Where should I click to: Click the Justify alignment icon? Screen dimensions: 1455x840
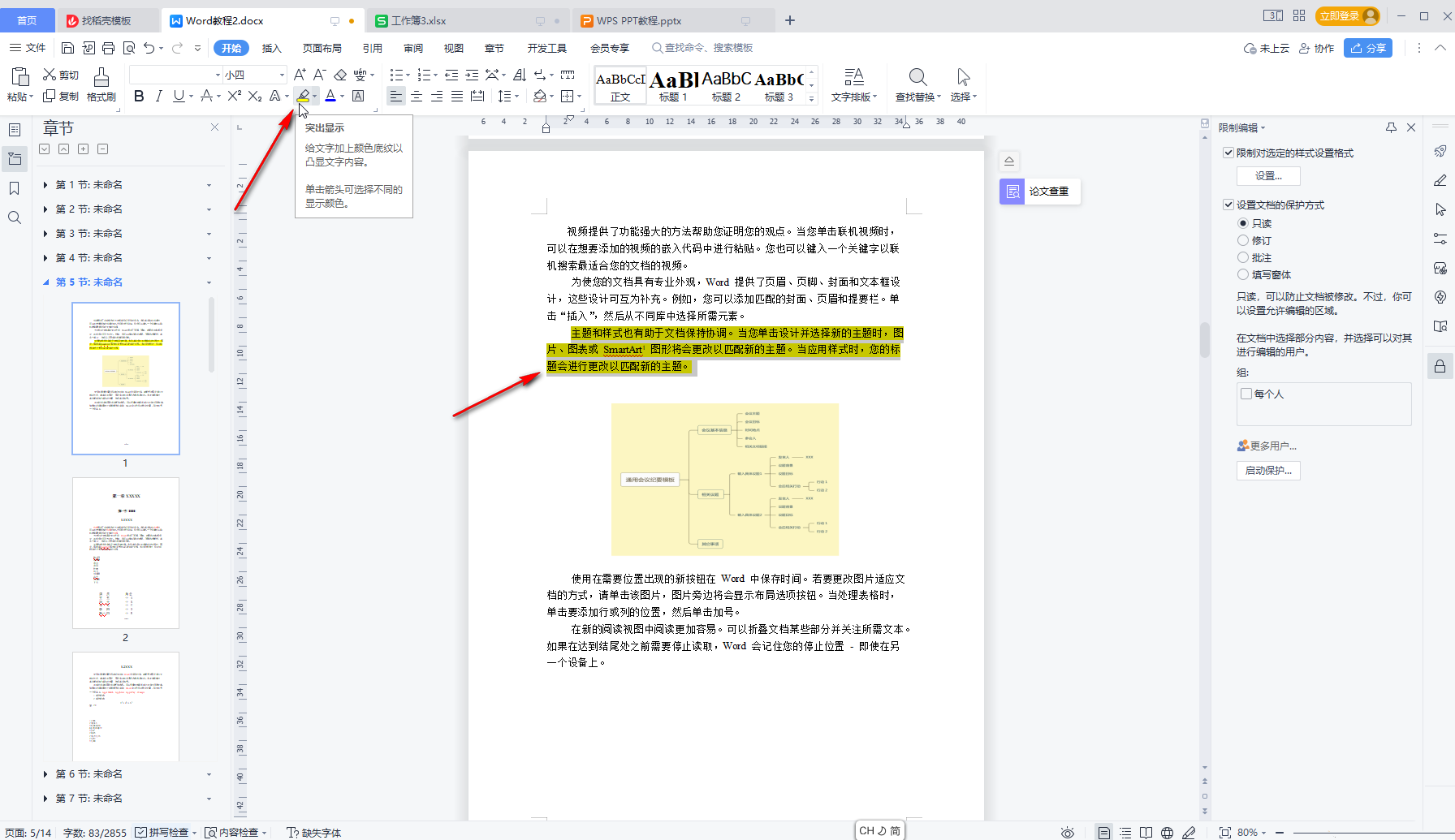pos(457,96)
